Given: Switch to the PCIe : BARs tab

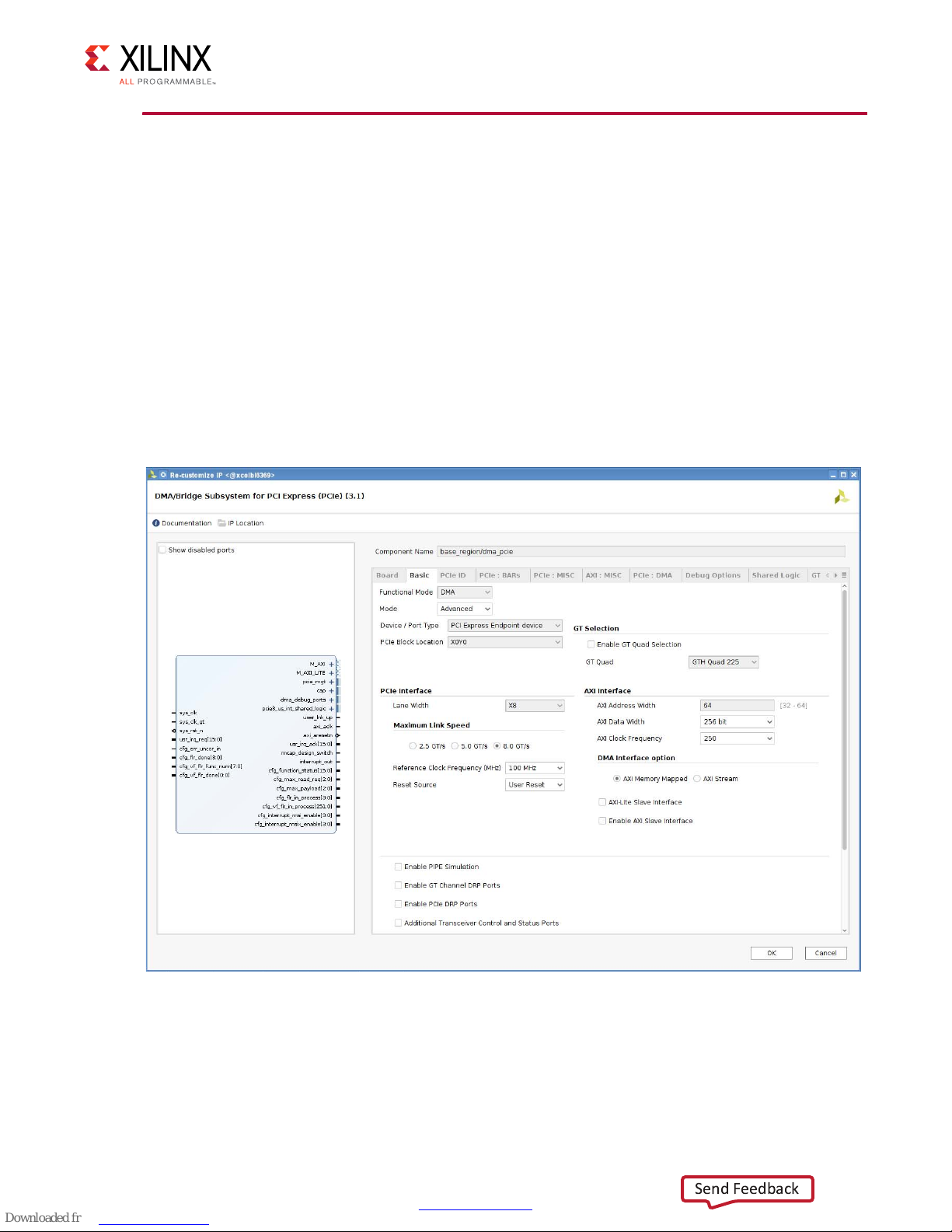Looking at the screenshot, I should (x=500, y=575).
